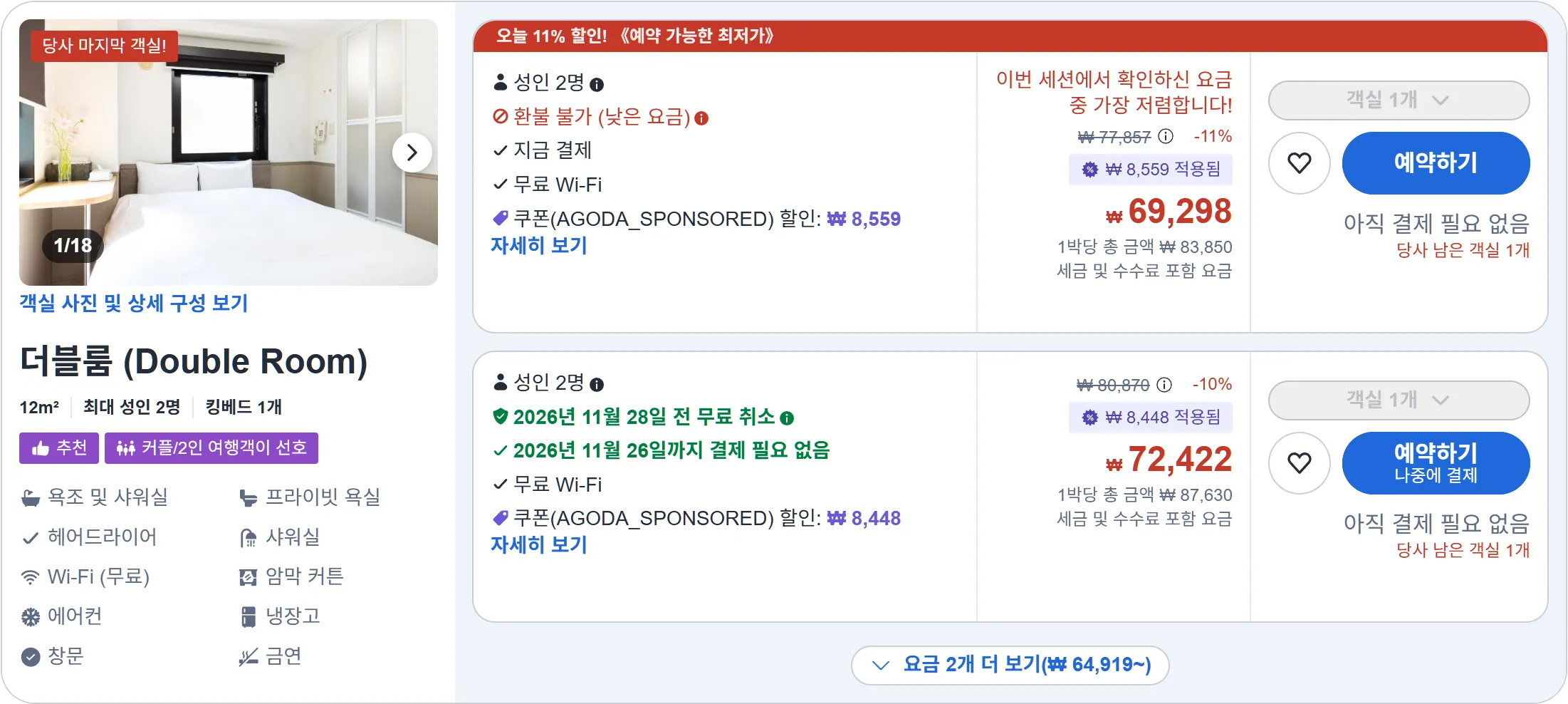Open info icon beside ₩80,870 crossed-out price
This screenshot has height=704, width=1568.
(1164, 385)
